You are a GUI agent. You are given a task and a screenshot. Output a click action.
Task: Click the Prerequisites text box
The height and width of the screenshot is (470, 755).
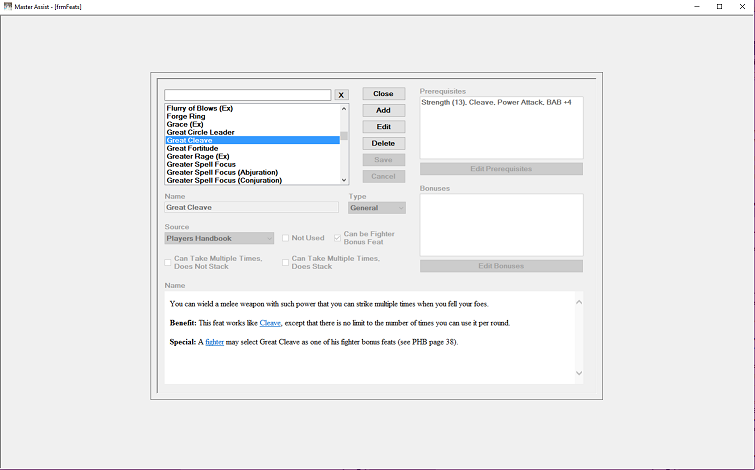pyautogui.click(x=501, y=128)
